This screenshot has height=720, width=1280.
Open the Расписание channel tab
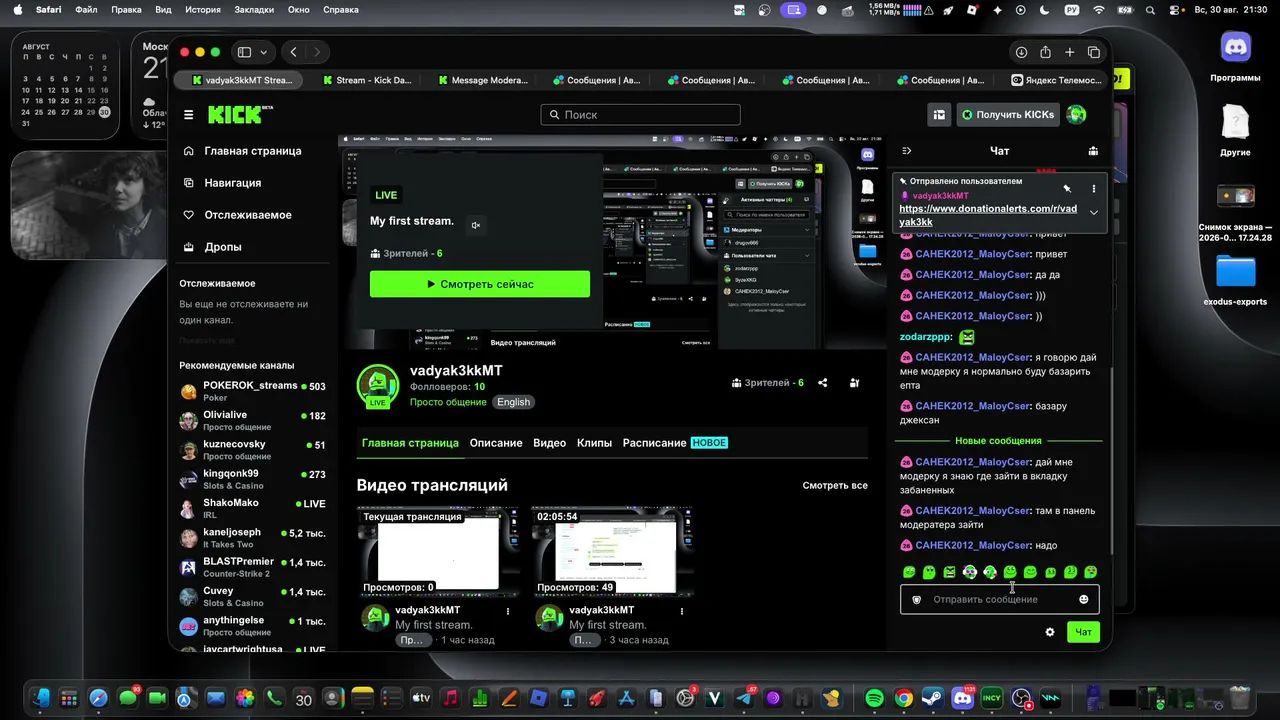[x=675, y=443]
